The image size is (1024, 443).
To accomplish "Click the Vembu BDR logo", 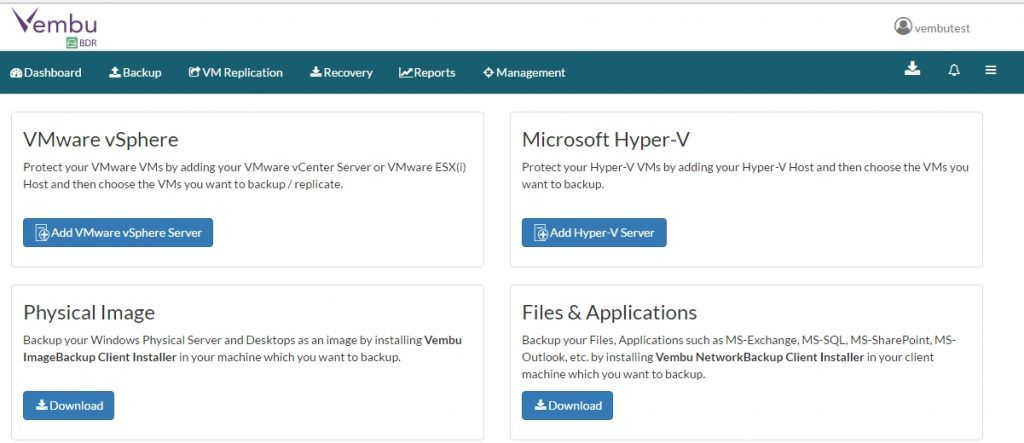I will (x=55, y=28).
